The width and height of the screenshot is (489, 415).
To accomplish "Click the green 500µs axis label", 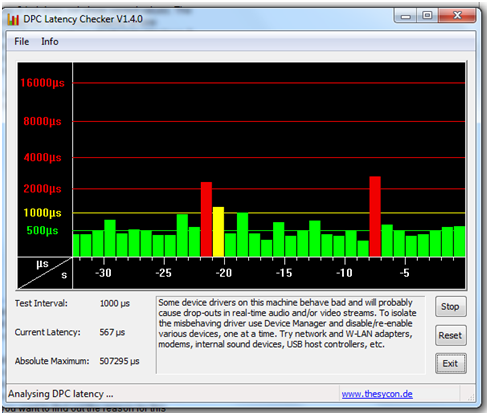I will [x=42, y=230].
